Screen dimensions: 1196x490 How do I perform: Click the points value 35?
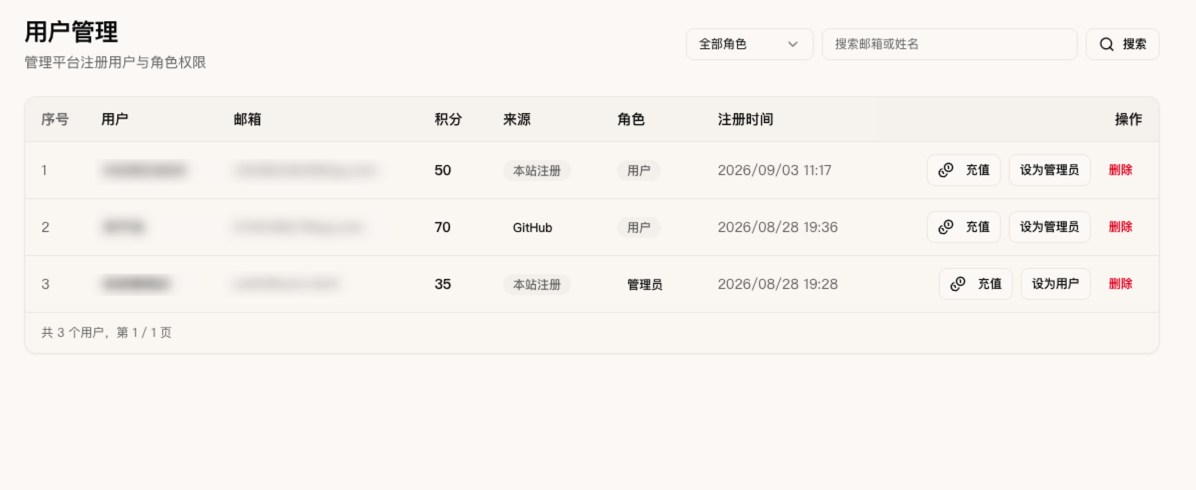(x=442, y=284)
